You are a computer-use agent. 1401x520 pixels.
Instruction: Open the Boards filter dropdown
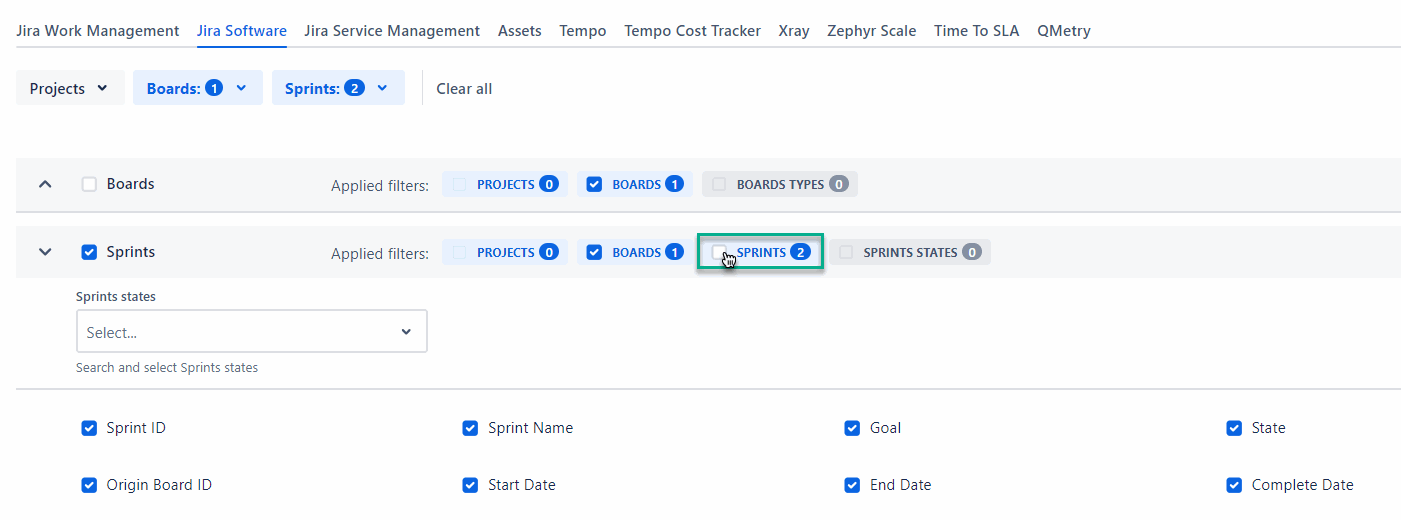click(197, 88)
